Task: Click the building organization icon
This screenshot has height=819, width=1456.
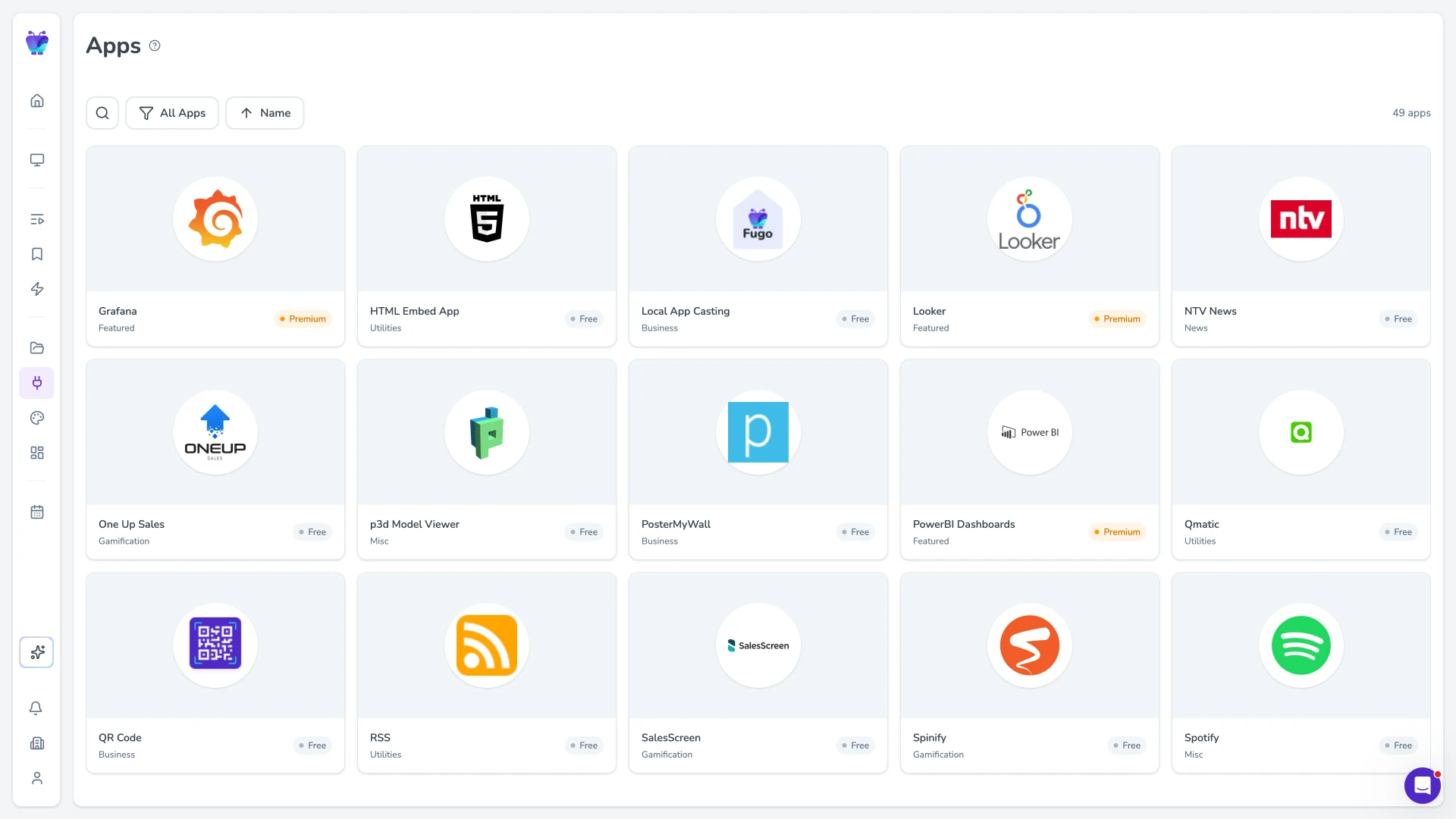Action: (x=36, y=743)
